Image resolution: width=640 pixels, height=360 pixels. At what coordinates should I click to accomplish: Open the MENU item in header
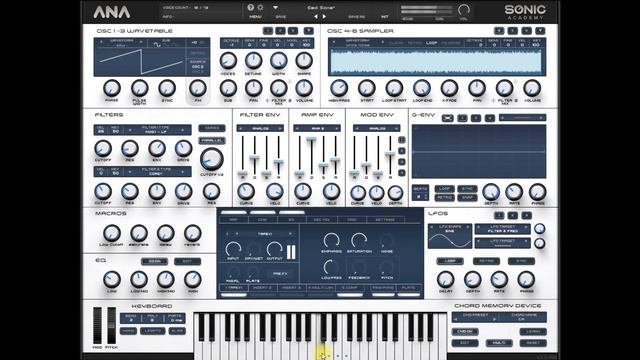click(x=256, y=17)
